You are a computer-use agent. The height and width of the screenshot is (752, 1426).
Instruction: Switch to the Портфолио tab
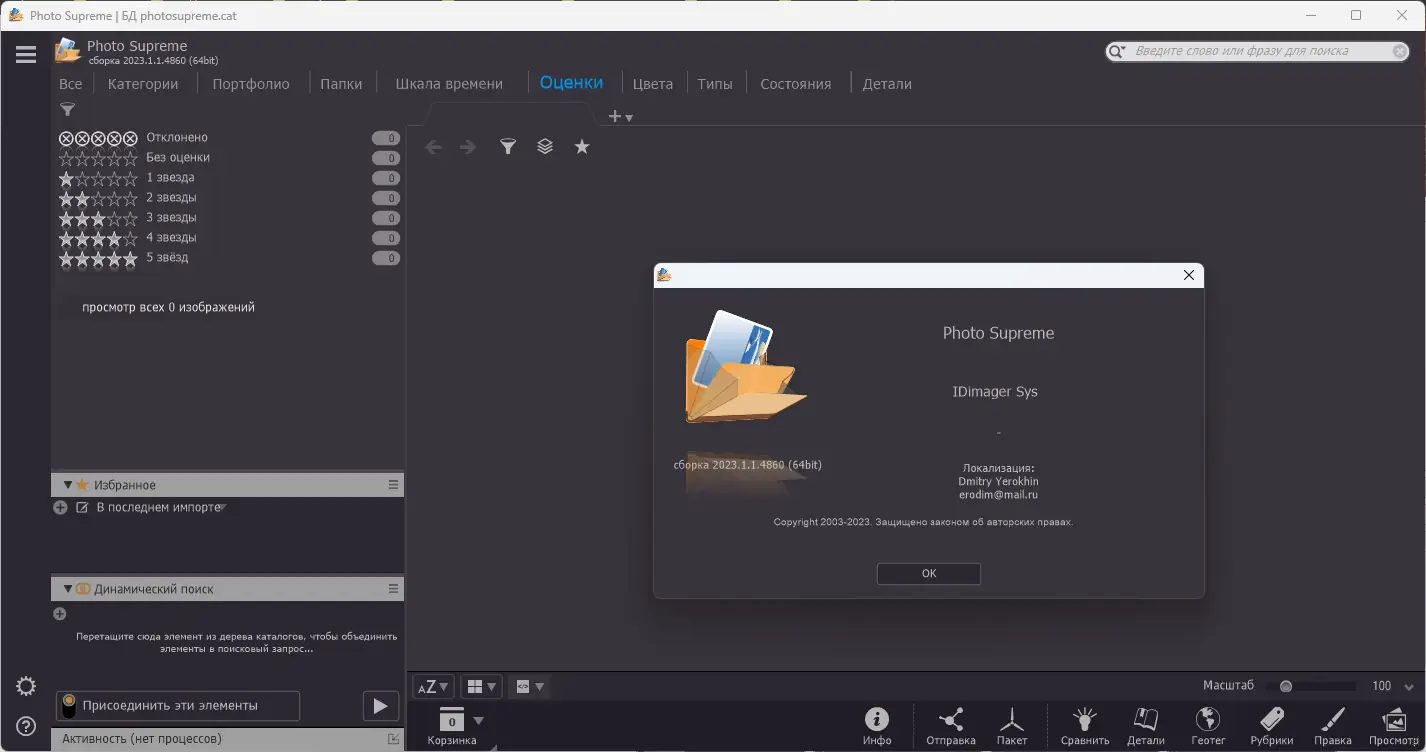[x=251, y=84]
